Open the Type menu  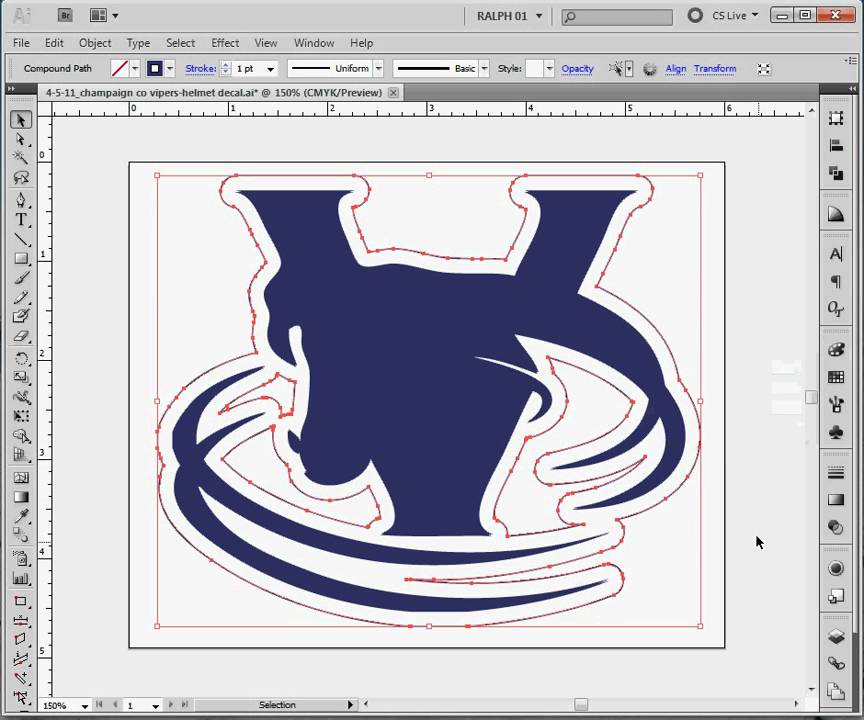point(138,43)
